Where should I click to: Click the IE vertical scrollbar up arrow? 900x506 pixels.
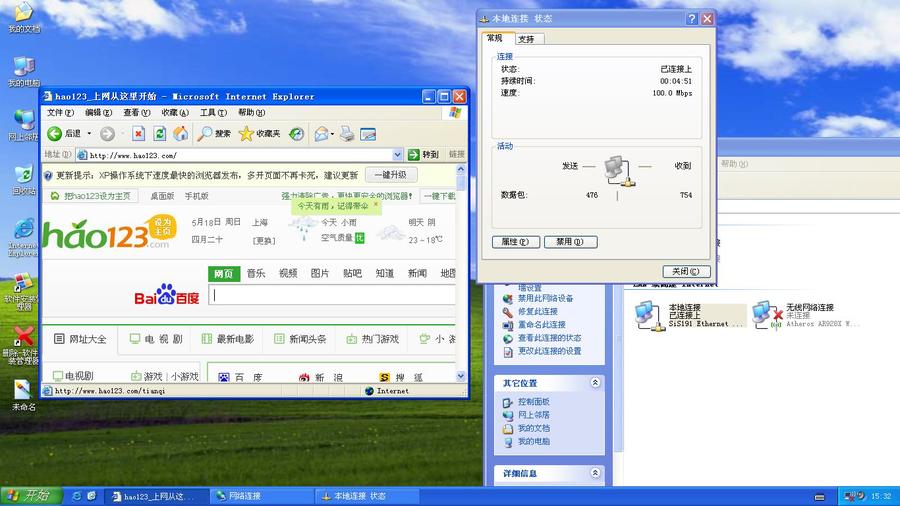coord(460,170)
